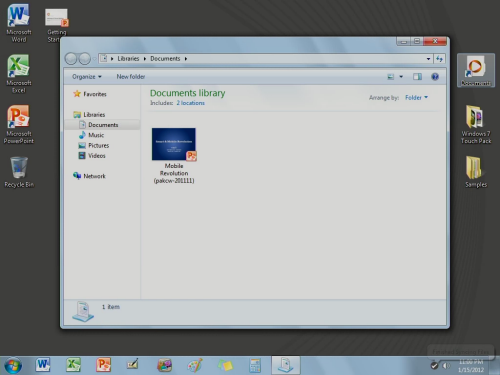Open the recent pages dropdown beside Forward
The height and width of the screenshot is (375, 500).
(94, 59)
